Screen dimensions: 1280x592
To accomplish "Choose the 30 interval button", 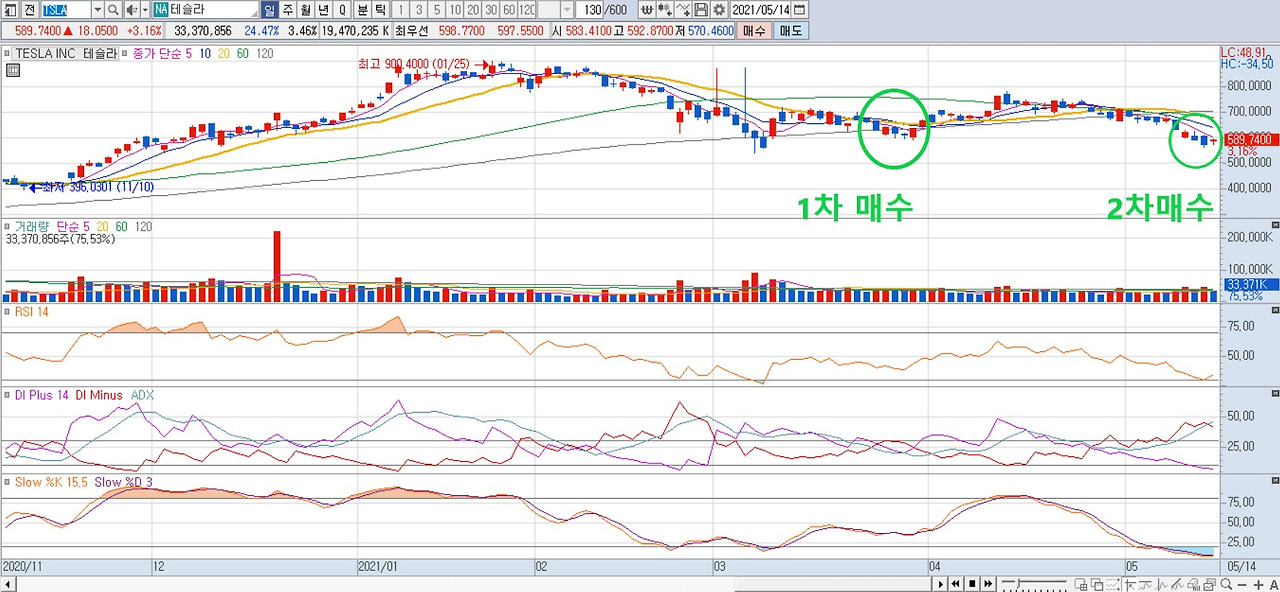I will click(x=491, y=10).
